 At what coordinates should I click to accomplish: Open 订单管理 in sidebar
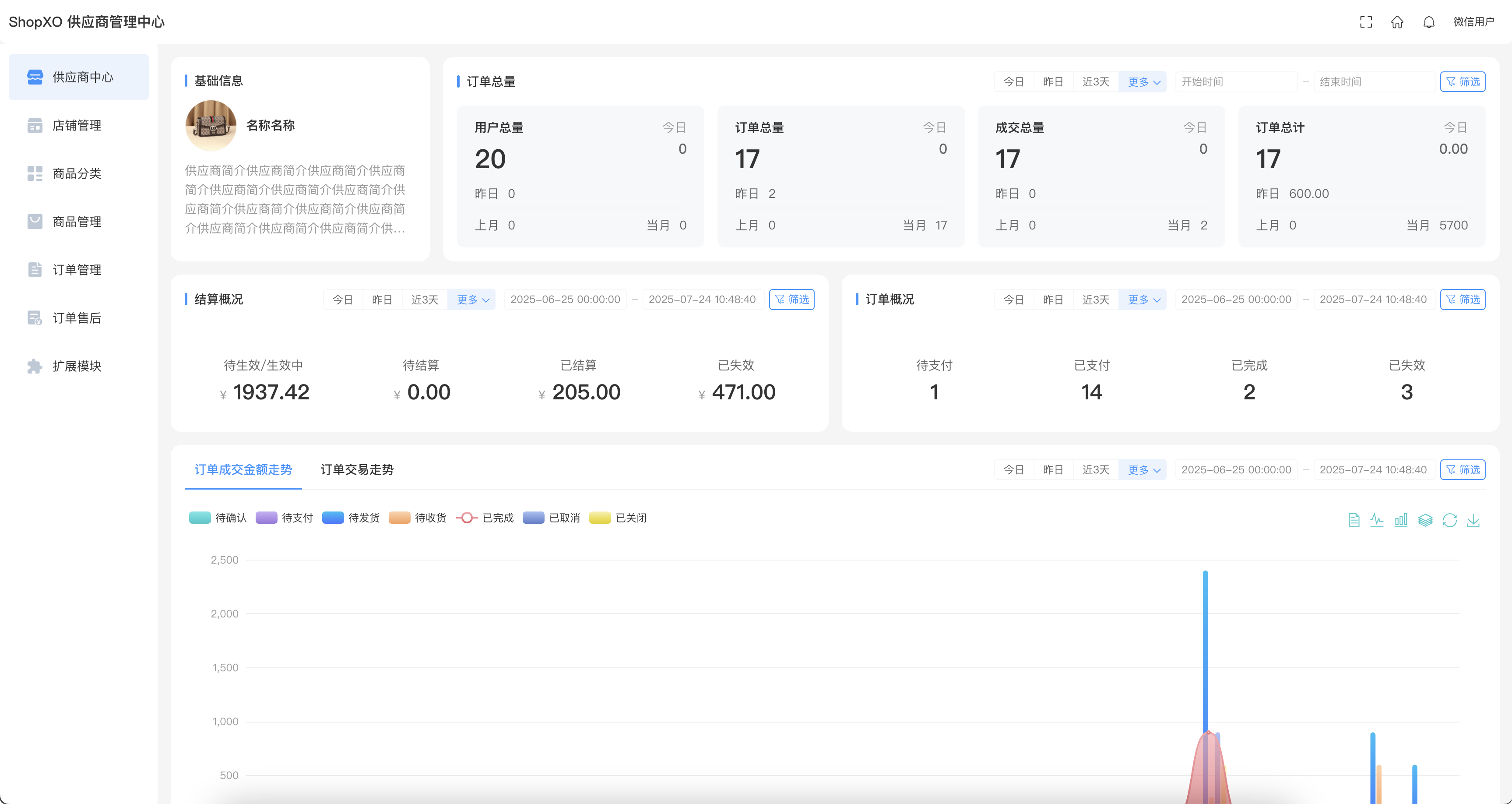point(77,270)
